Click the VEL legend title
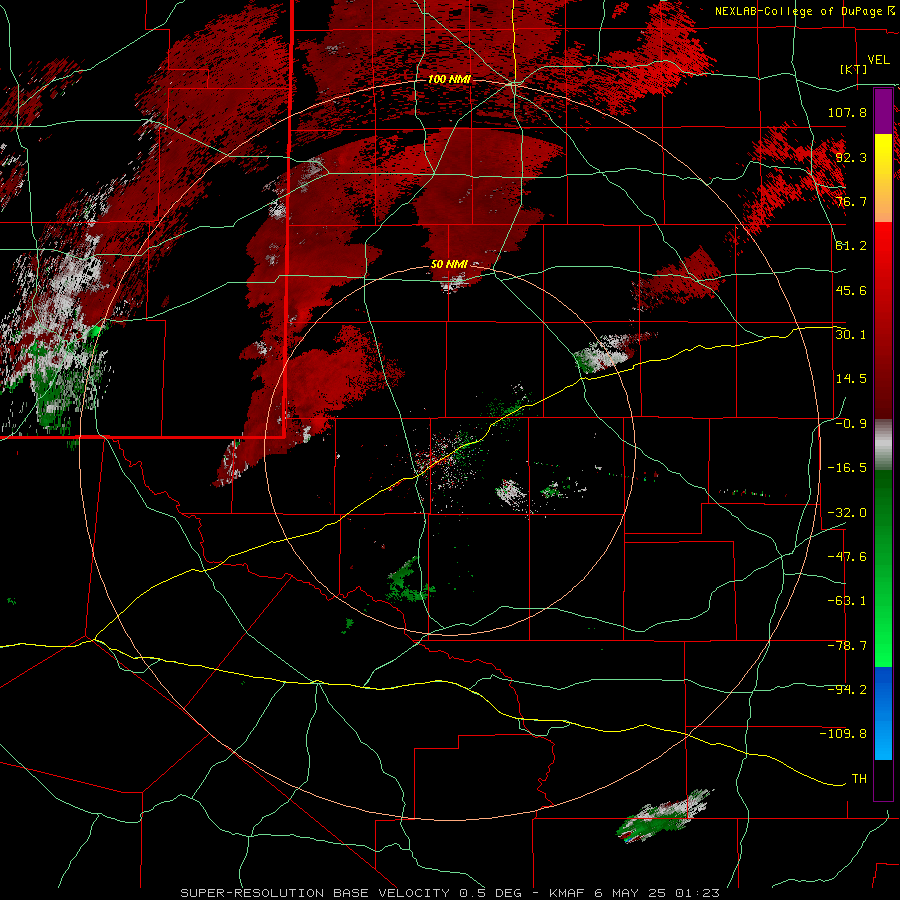Screen dimensions: 900x900 click(878, 60)
